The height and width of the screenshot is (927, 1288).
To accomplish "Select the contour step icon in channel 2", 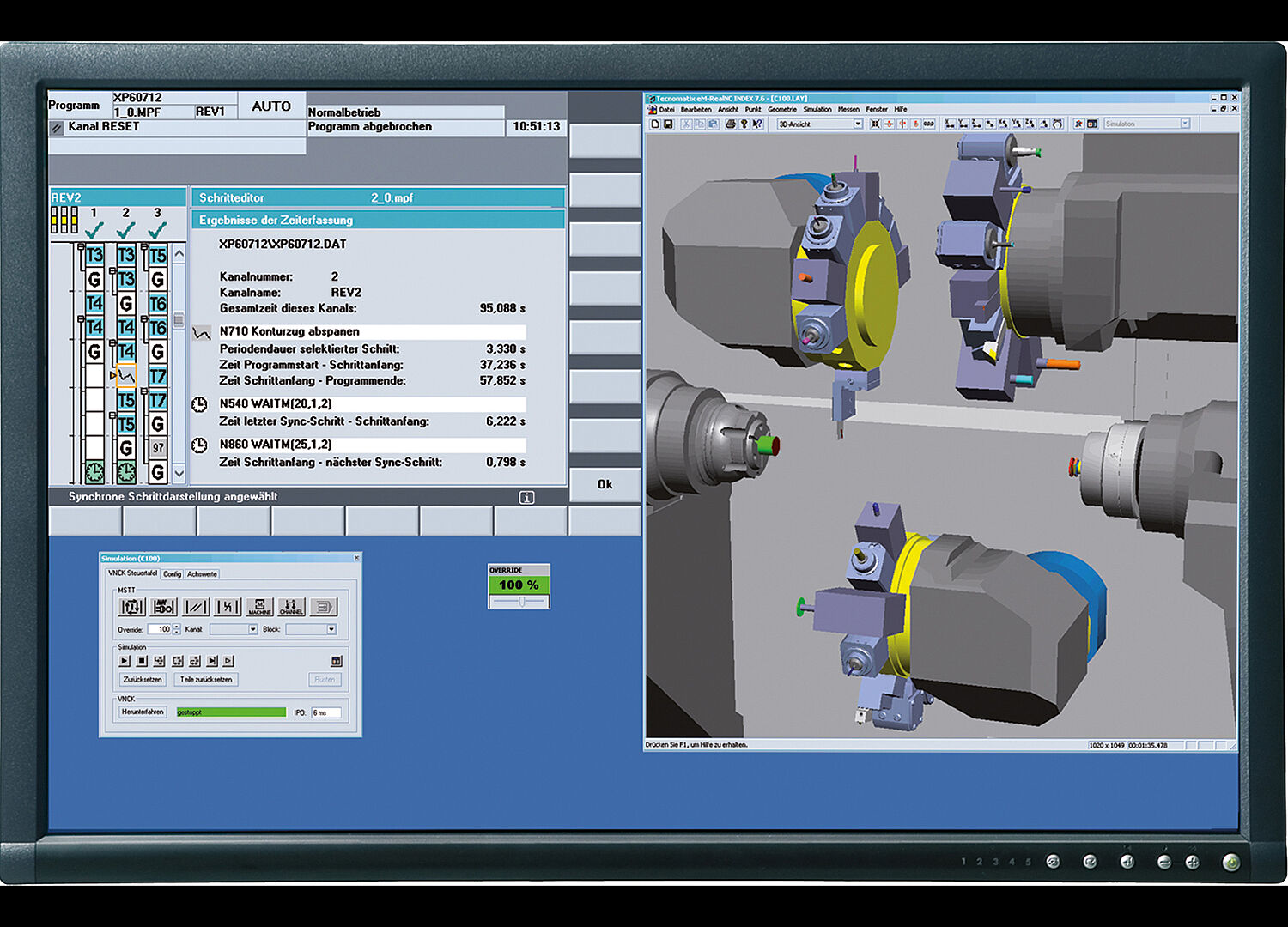I will (x=126, y=376).
